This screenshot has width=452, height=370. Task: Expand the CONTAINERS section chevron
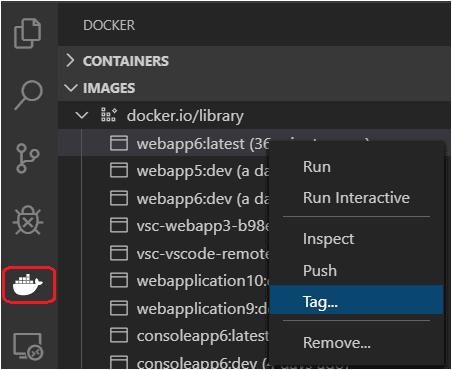coord(70,61)
